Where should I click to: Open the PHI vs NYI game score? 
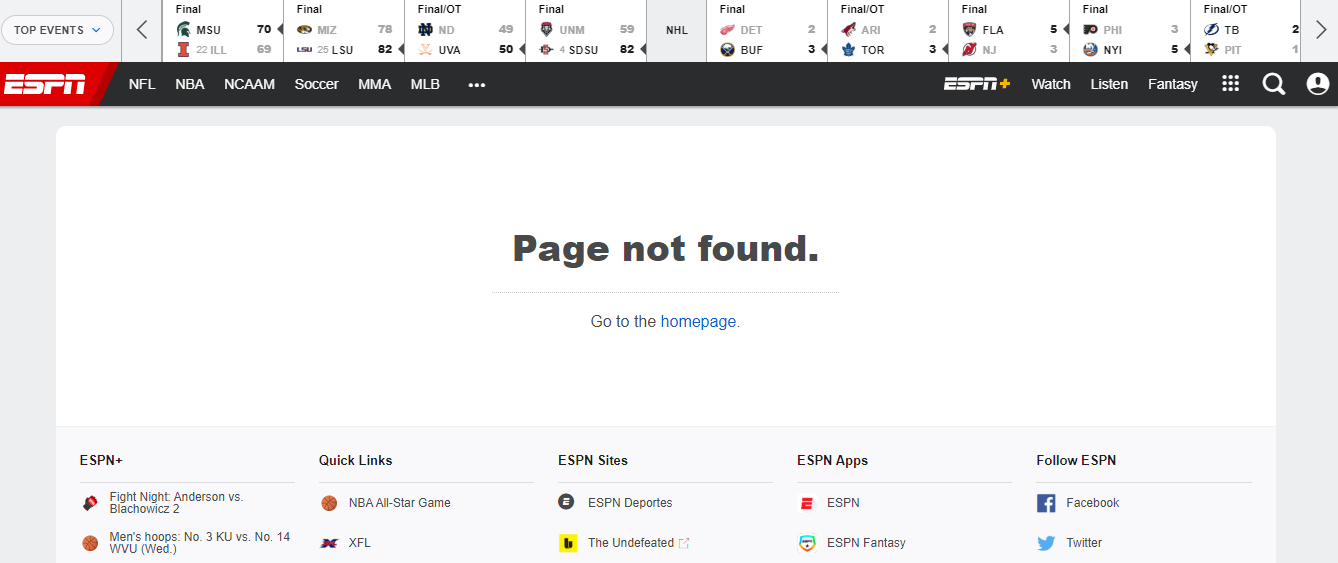pyautogui.click(x=1130, y=31)
